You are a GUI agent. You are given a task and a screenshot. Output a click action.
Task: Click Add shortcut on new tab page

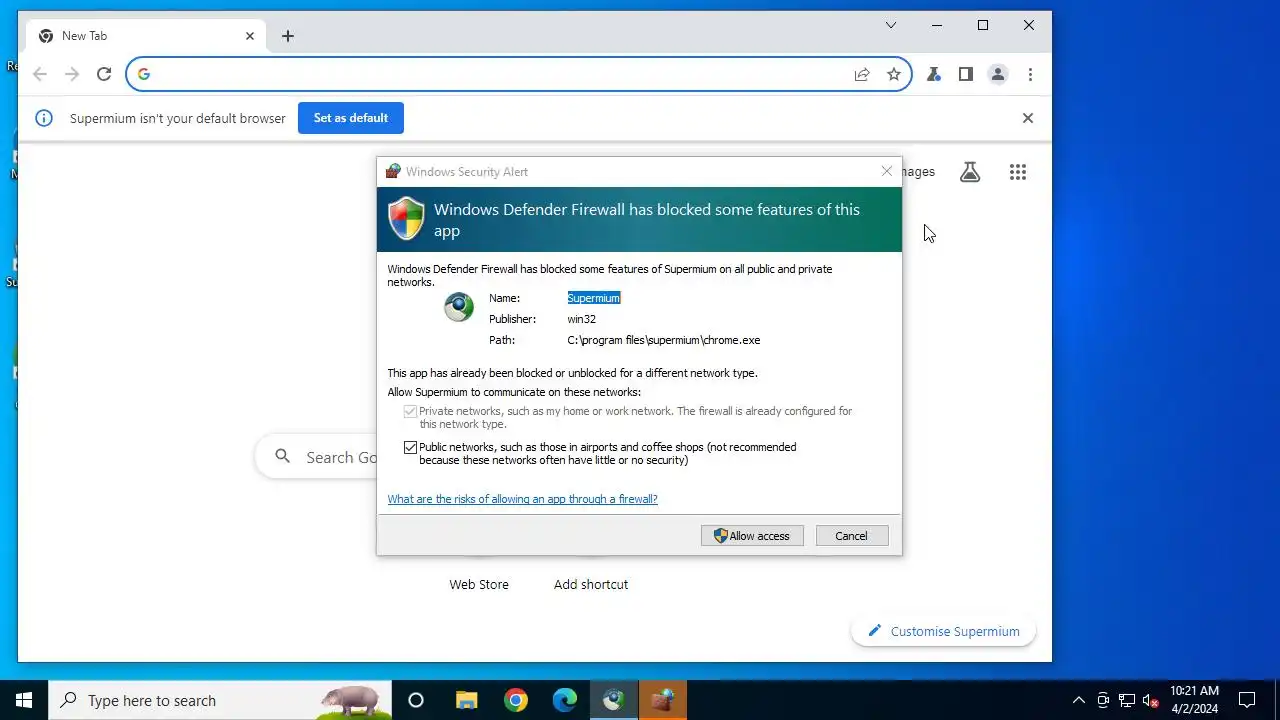coord(591,584)
